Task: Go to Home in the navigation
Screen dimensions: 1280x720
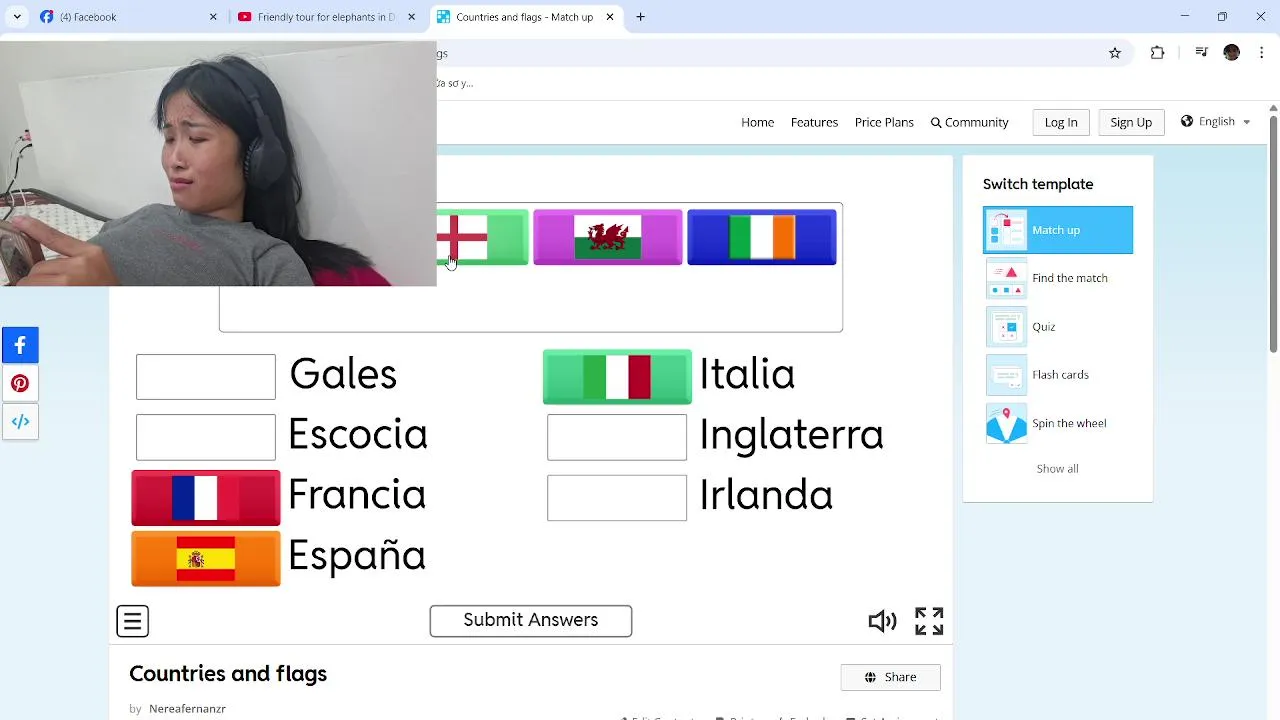Action: pyautogui.click(x=757, y=122)
